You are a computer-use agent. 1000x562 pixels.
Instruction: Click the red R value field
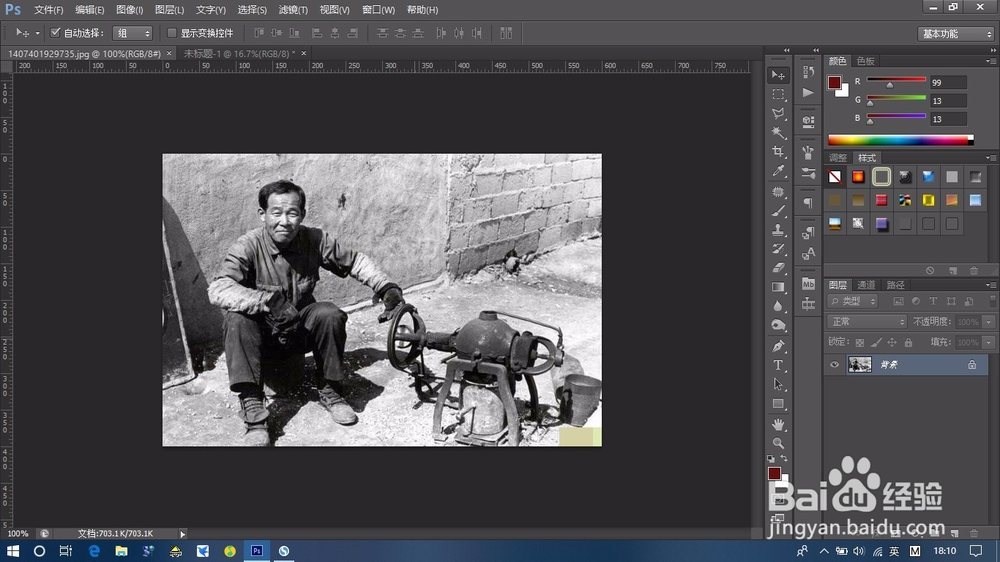948,82
